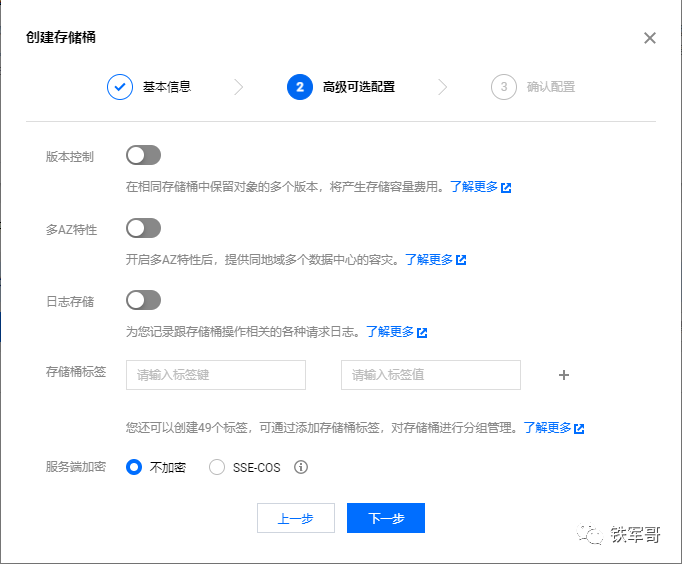Open the 确认配置 step label
This screenshot has width=682, height=564.
tap(551, 87)
